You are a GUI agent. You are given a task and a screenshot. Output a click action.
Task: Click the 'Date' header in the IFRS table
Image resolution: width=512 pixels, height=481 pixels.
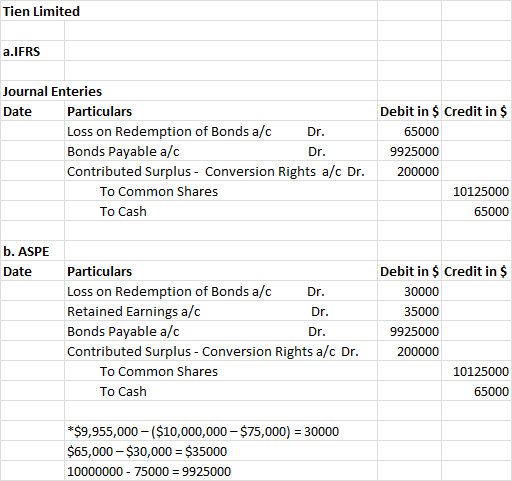pos(32,111)
